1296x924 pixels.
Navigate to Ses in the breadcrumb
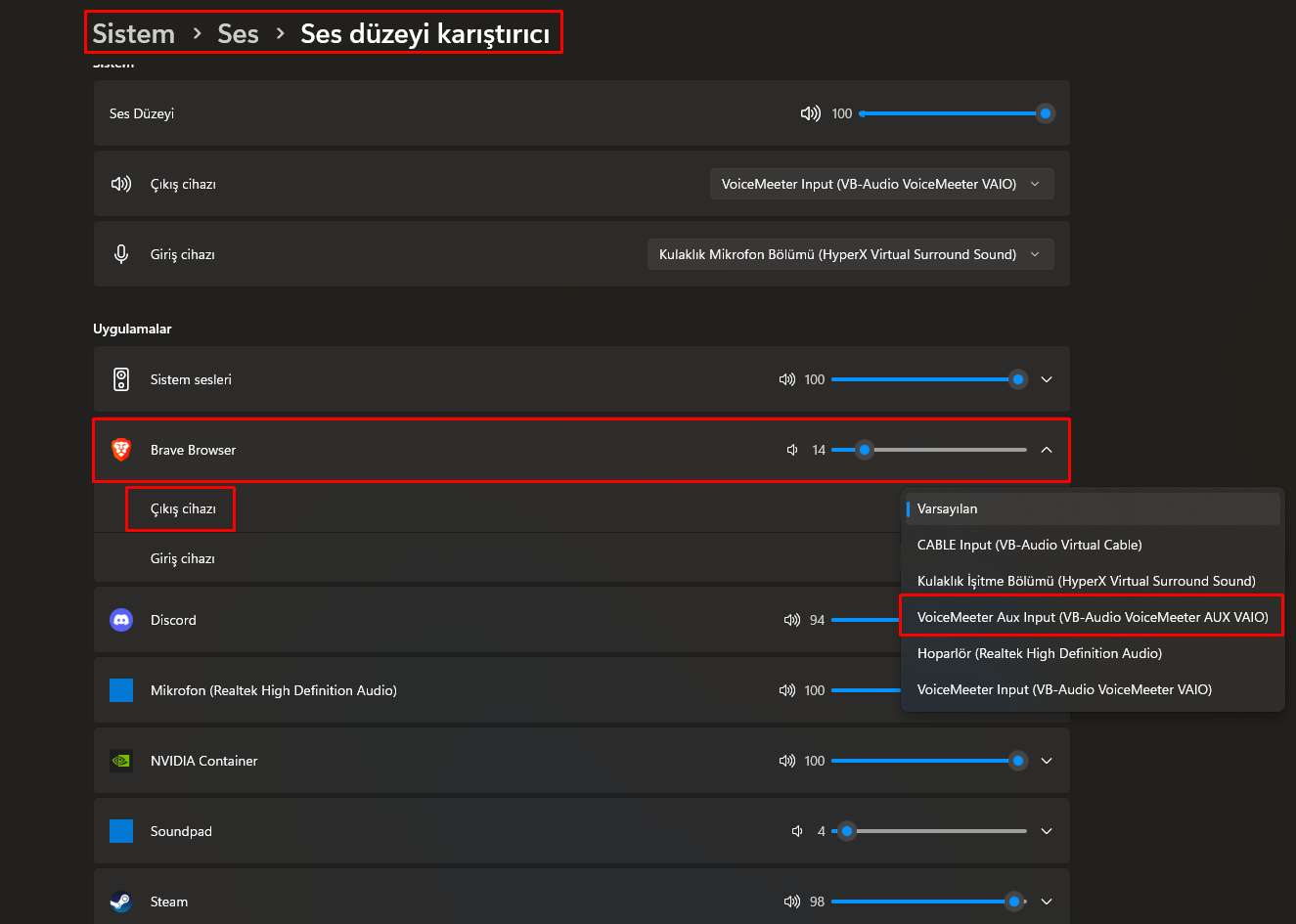pyautogui.click(x=238, y=33)
